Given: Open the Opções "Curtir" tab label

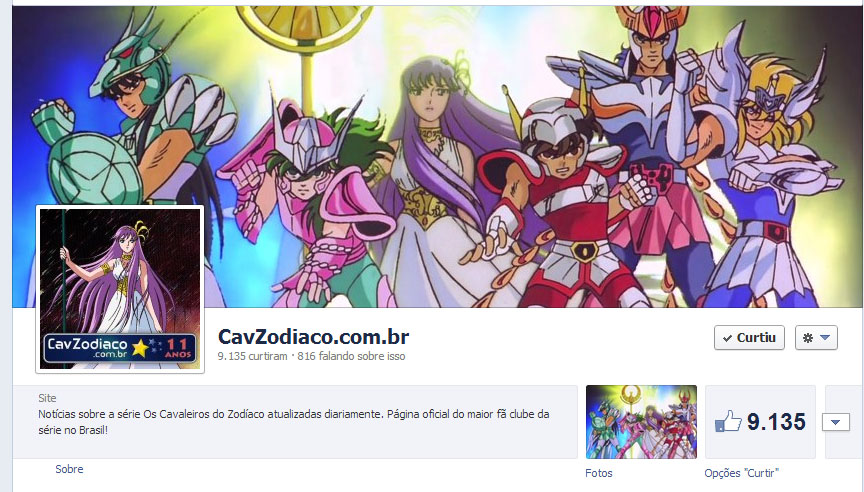Looking at the screenshot, I should pyautogui.click(x=741, y=473).
